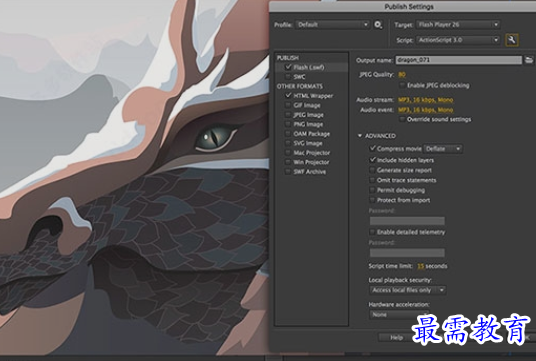Enable Mac Projector format
The width and height of the screenshot is (536, 361).
point(288,152)
